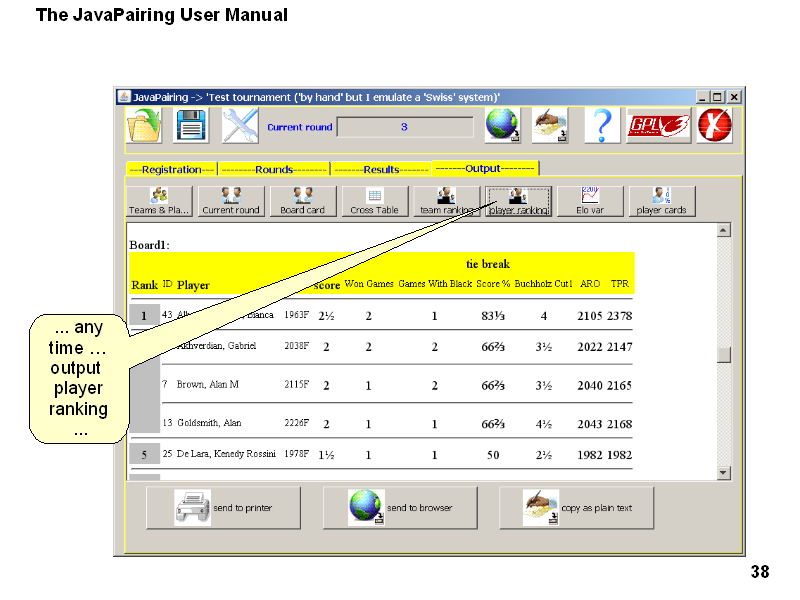This screenshot has height=600, width=800.
Task: Click the Current round number field
Action: 404,127
